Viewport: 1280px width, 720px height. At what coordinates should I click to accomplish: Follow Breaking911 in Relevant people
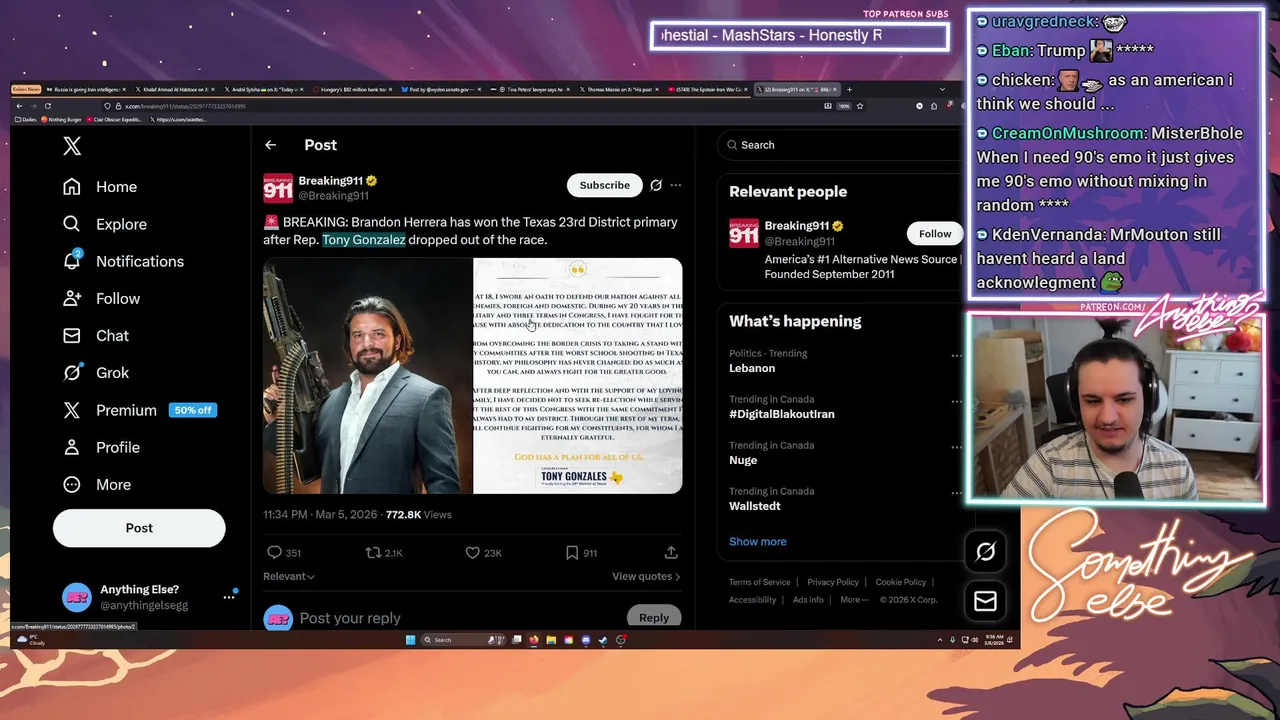(x=935, y=234)
